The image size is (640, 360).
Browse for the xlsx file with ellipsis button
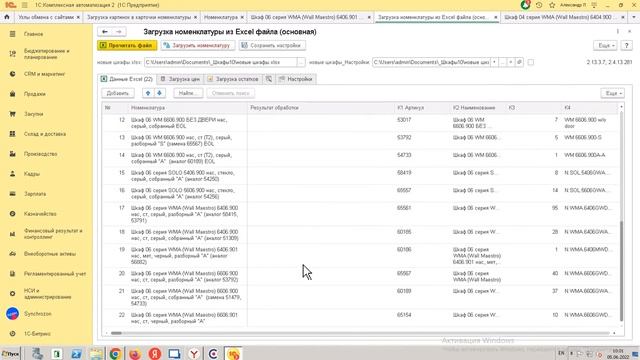[x=301, y=62]
